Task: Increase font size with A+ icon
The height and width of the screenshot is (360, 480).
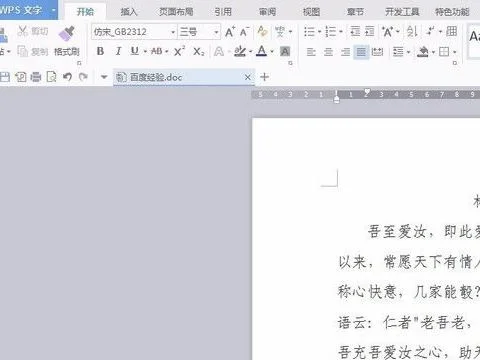Action: point(230,32)
